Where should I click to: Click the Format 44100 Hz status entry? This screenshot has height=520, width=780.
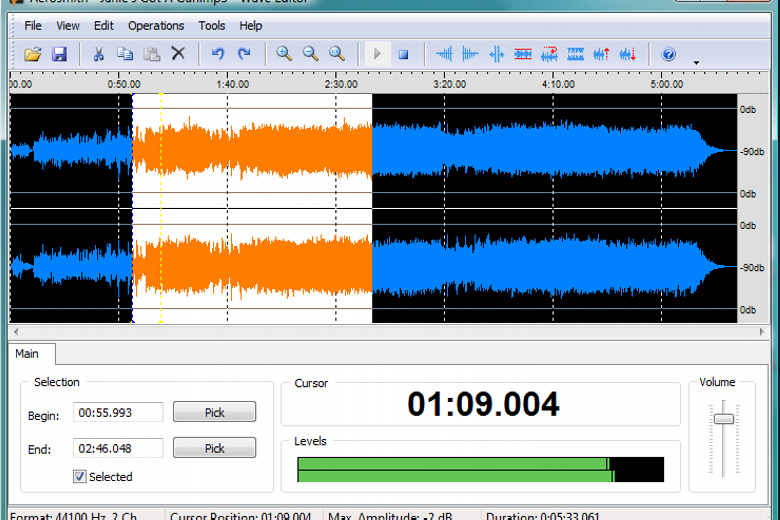(73, 516)
